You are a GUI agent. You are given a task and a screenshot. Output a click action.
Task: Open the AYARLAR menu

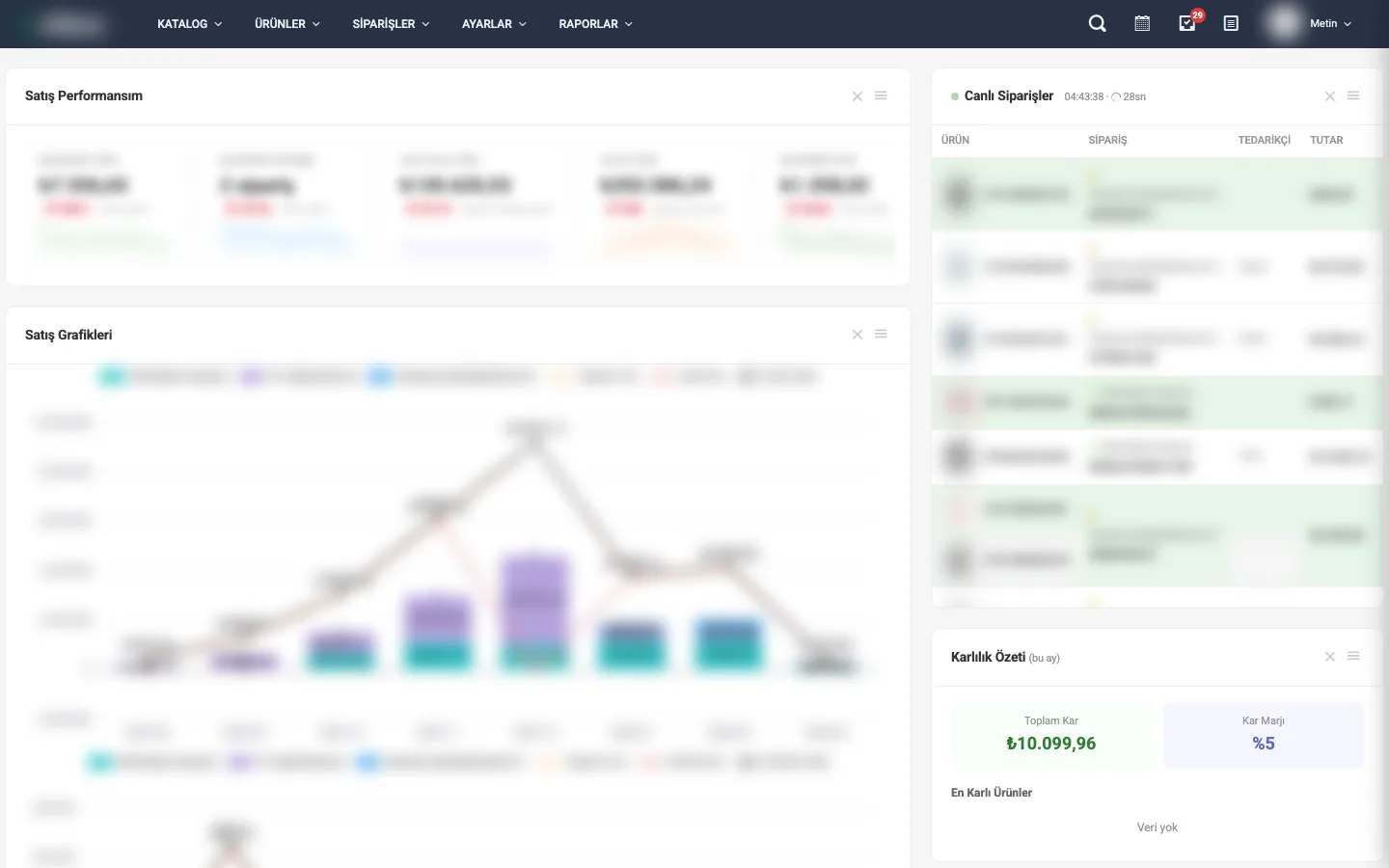tap(494, 24)
